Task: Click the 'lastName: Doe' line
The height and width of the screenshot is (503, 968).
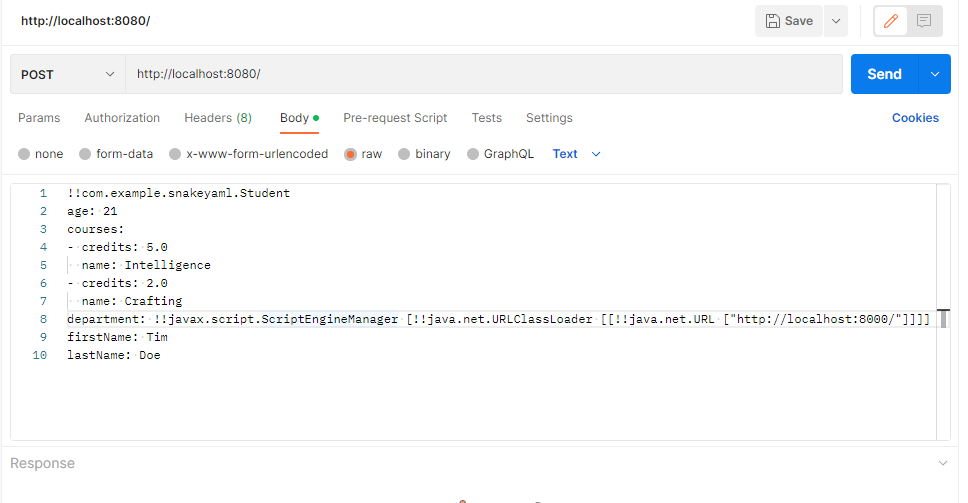Action: 114,355
